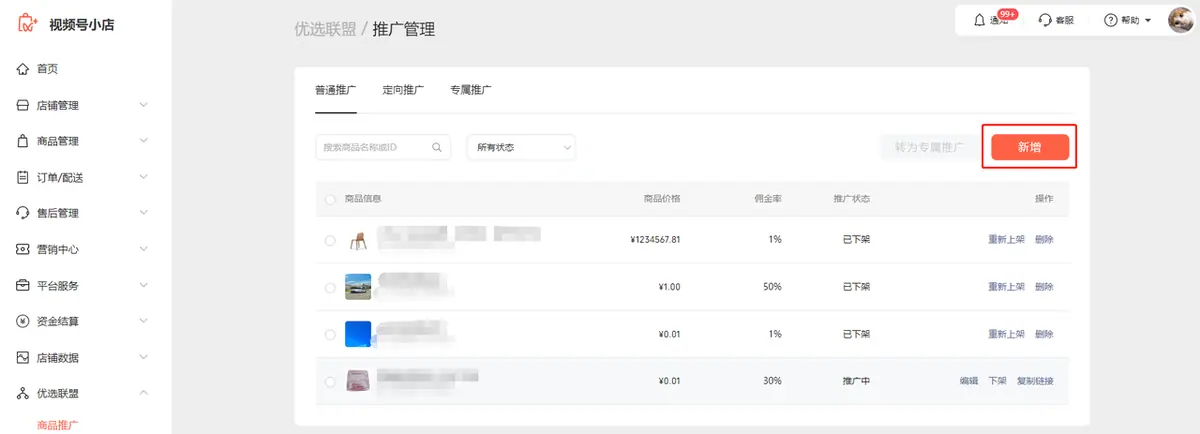The image size is (1200, 434).
Task: Expand the 营销中心 menu chevron
Action: coord(144,249)
